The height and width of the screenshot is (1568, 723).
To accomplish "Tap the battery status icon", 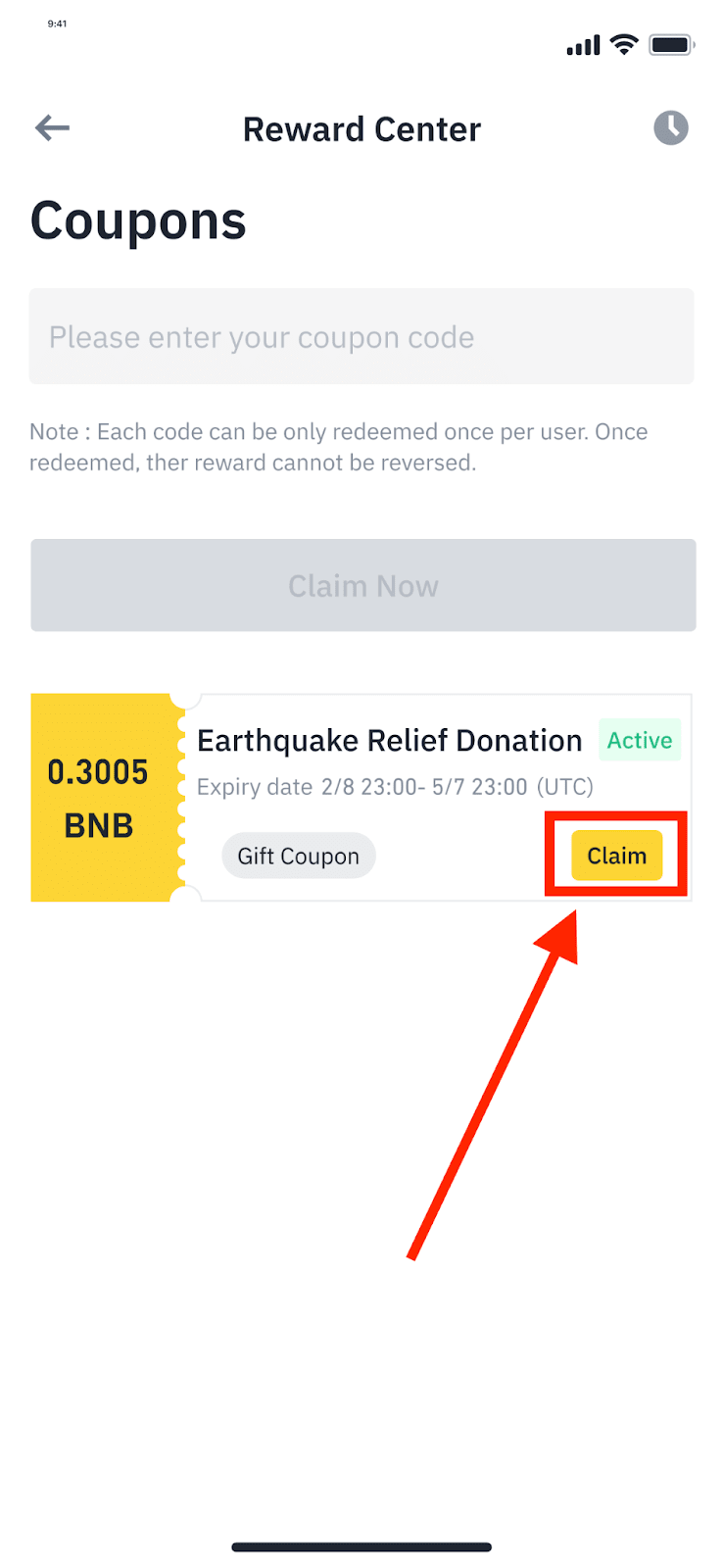I will point(672,44).
